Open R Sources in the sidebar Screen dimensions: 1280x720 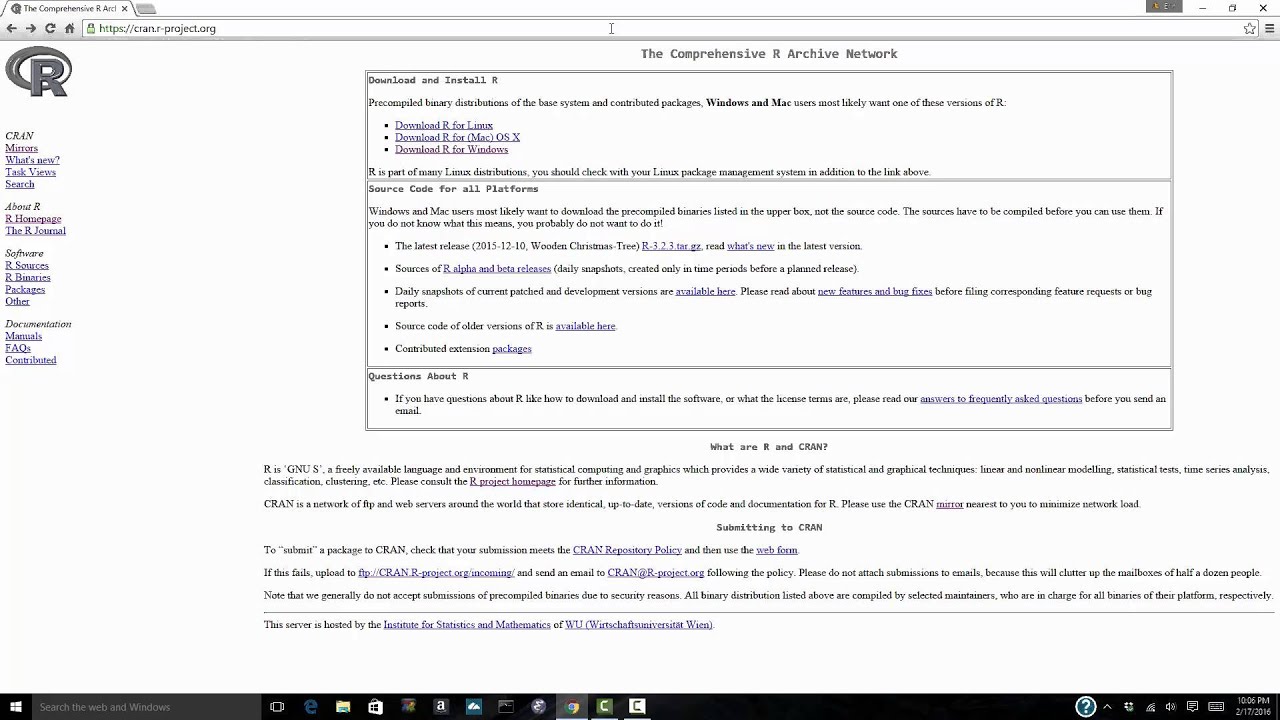point(27,266)
